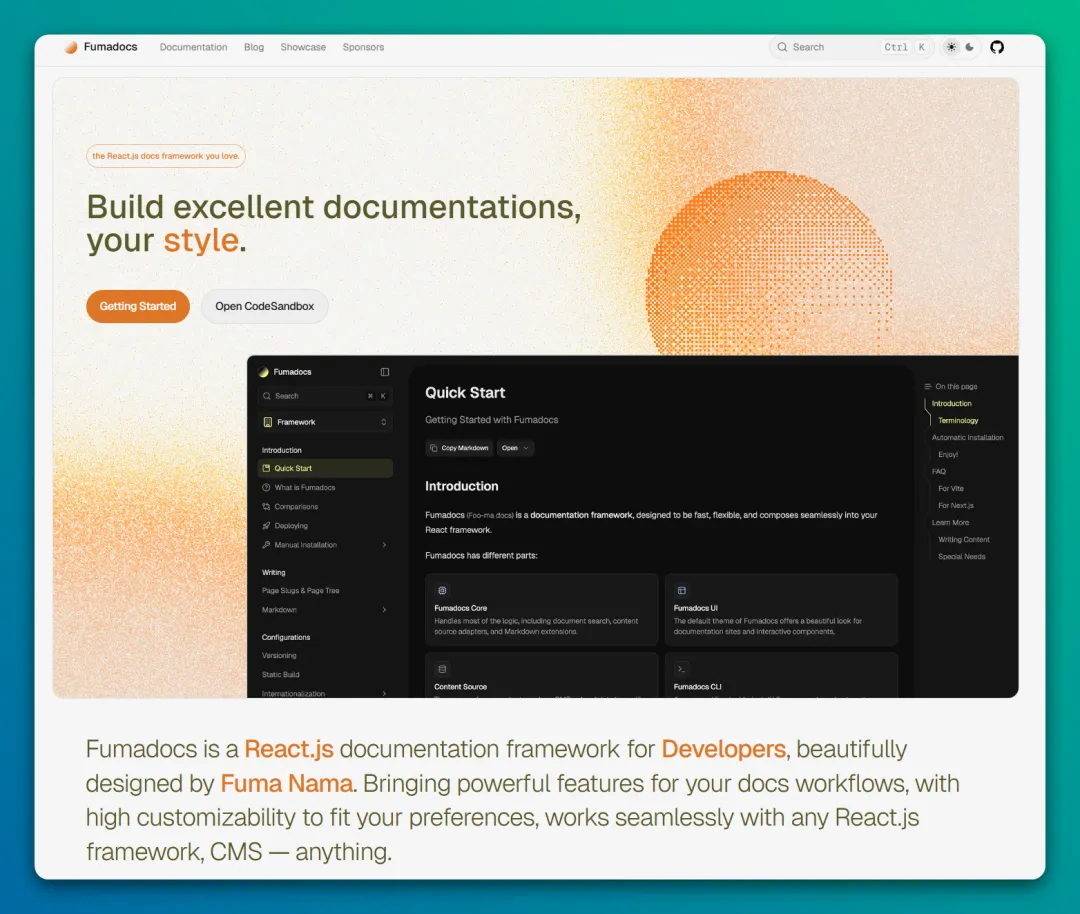This screenshot has height=914, width=1080.
Task: Click the Getting Started button
Action: click(138, 306)
